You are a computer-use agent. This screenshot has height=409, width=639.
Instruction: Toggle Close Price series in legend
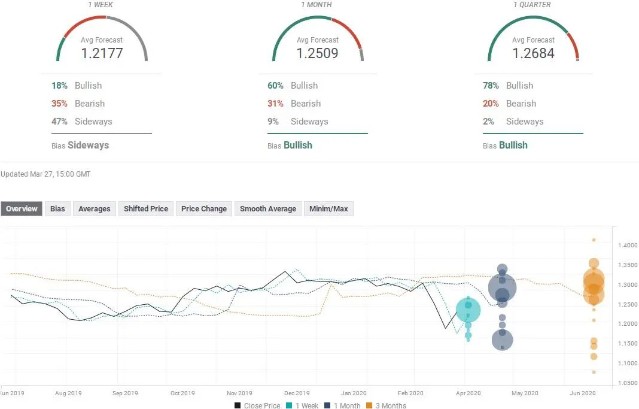click(x=260, y=404)
